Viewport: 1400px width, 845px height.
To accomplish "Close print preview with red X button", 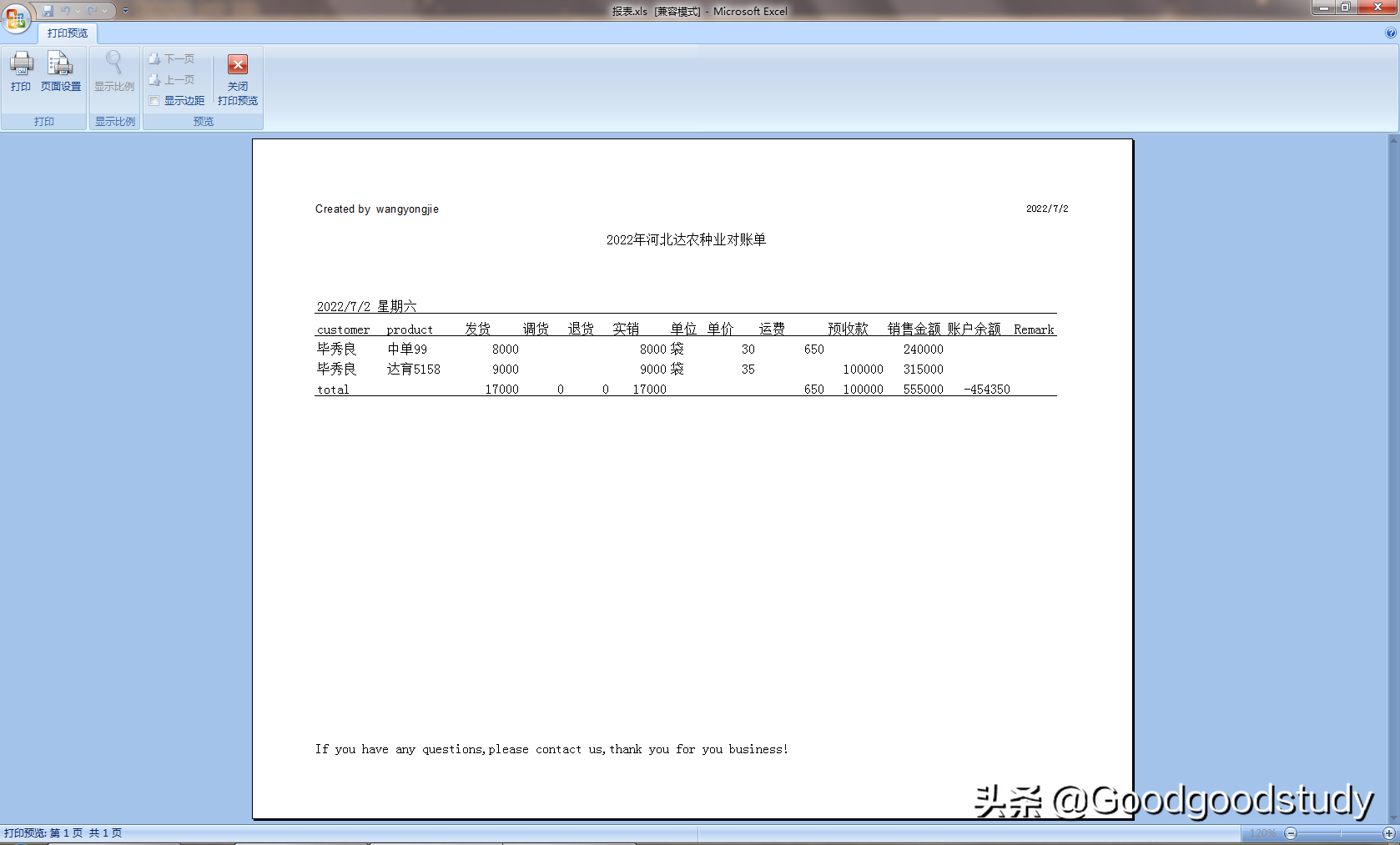I will 238,78.
